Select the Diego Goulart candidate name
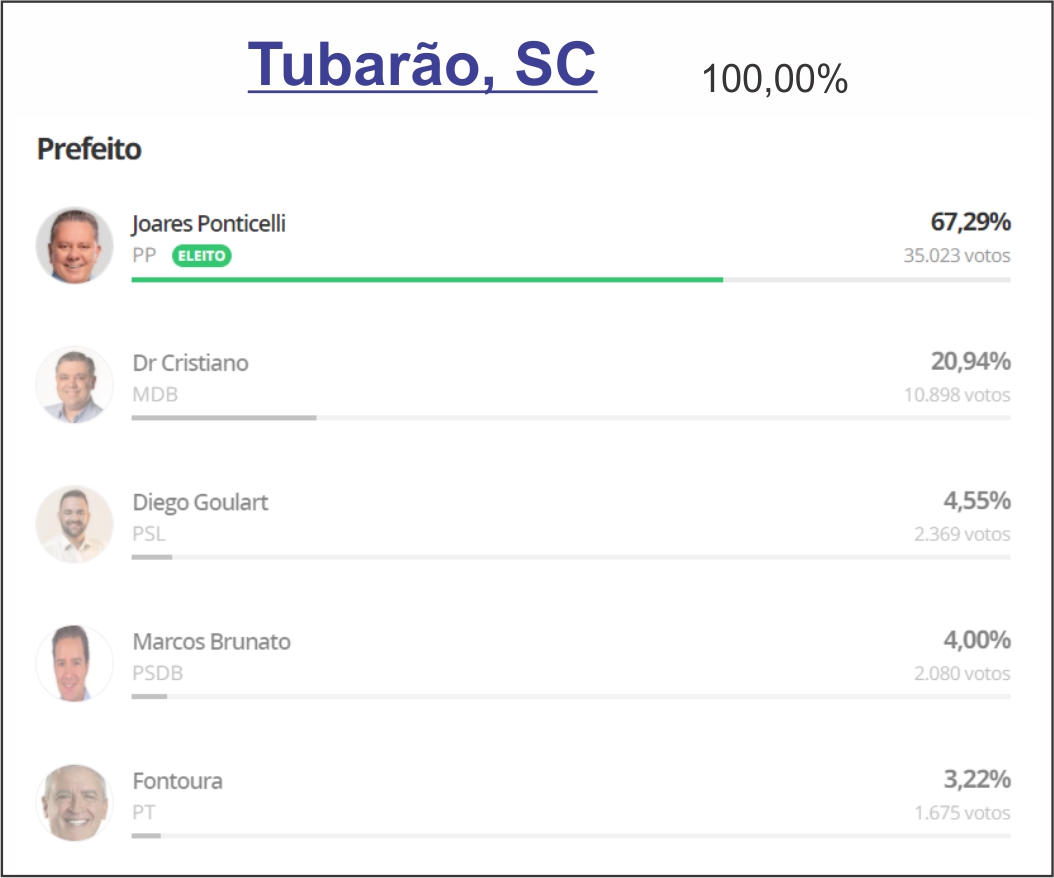Screen dimensions: 1054x878 [200, 502]
